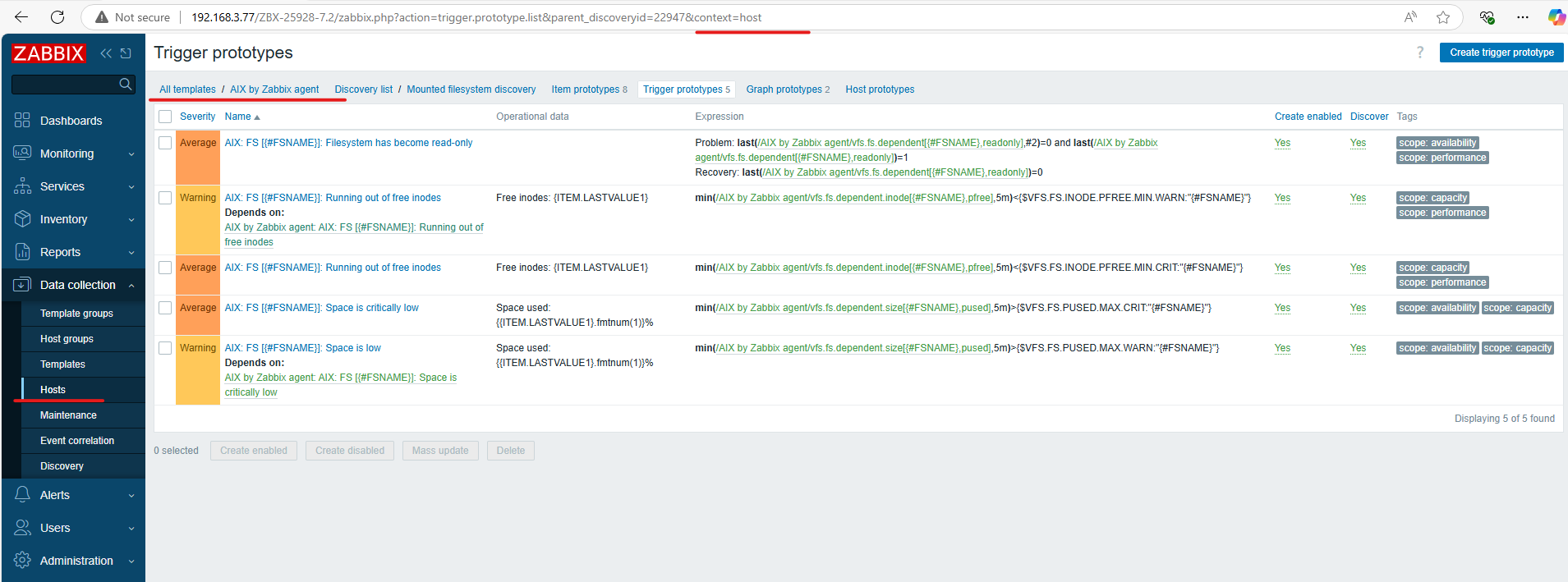1568x582 pixels.
Task: Expand the Services menu chevron
Action: (x=131, y=187)
